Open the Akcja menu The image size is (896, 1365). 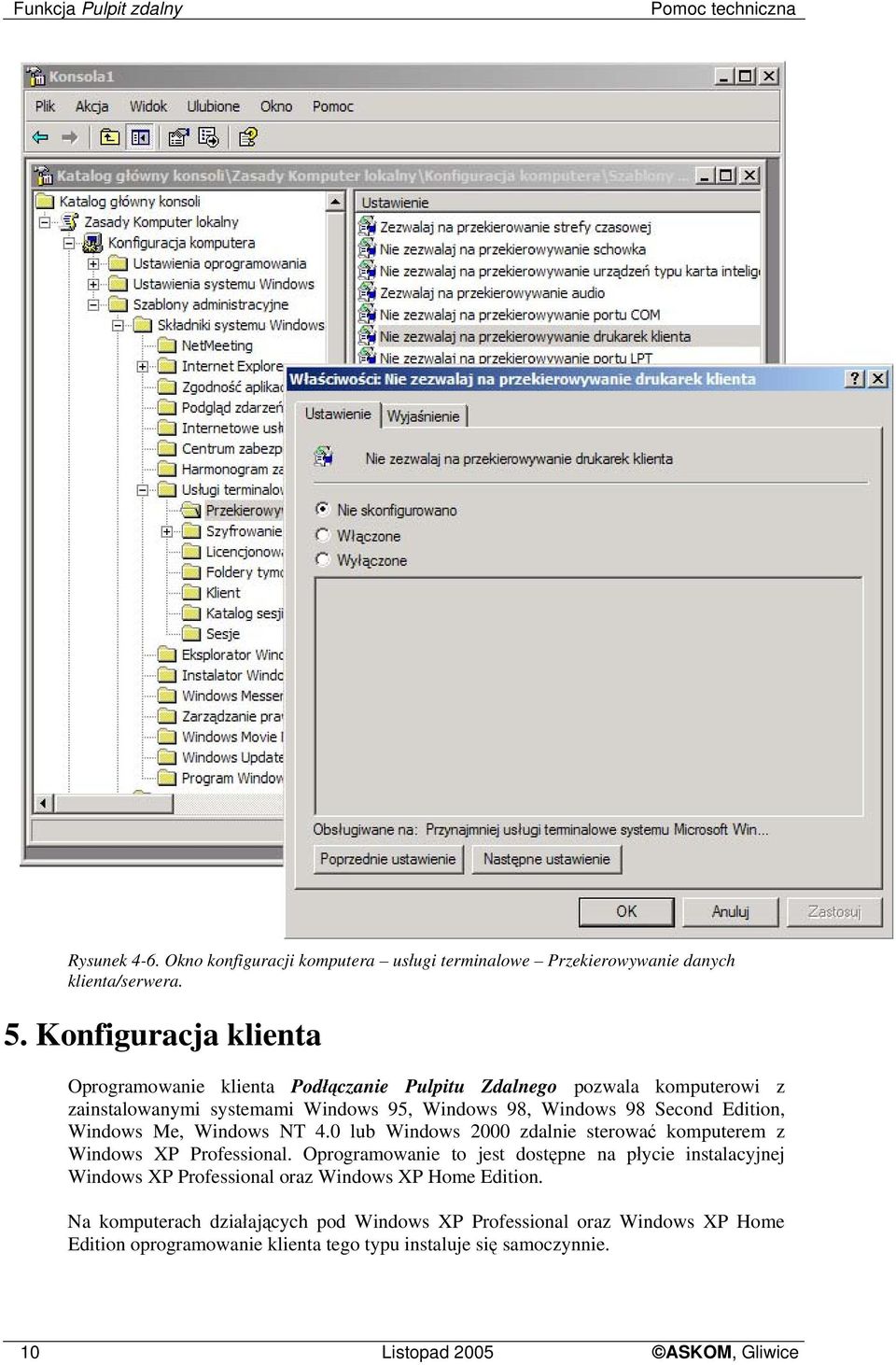(x=92, y=106)
